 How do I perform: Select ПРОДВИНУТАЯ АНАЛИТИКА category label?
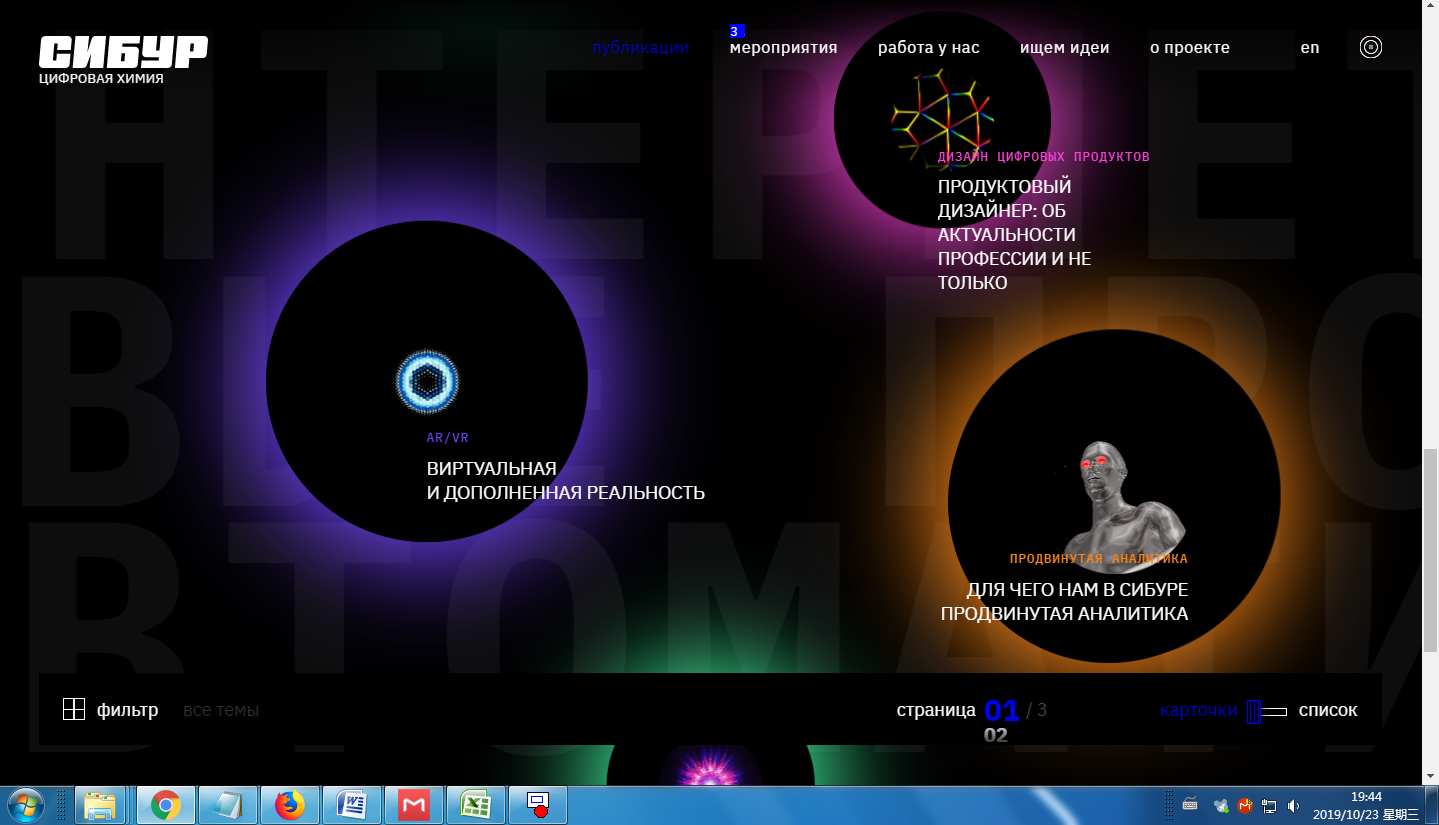pos(1098,559)
